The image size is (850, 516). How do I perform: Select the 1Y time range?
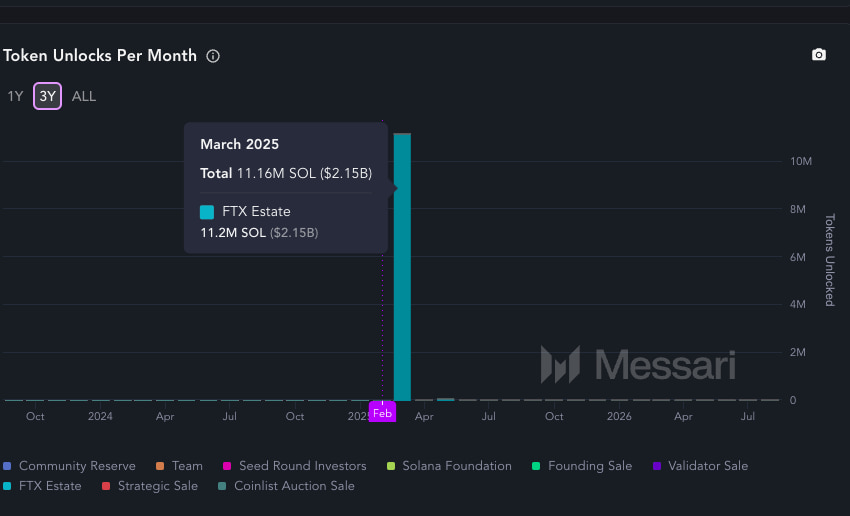(15, 96)
